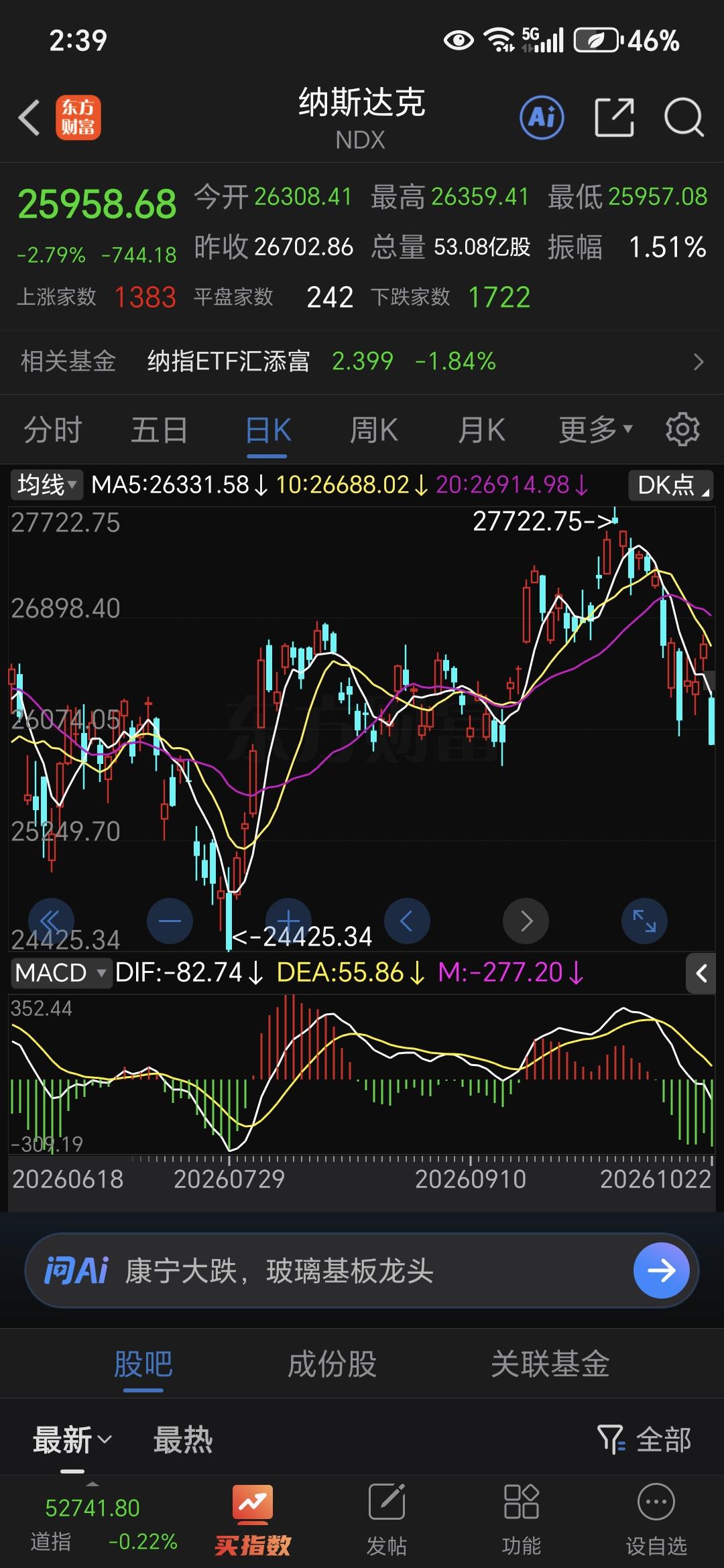Tap the 上涨家数 1383 value
724x1568 pixels.
(145, 297)
